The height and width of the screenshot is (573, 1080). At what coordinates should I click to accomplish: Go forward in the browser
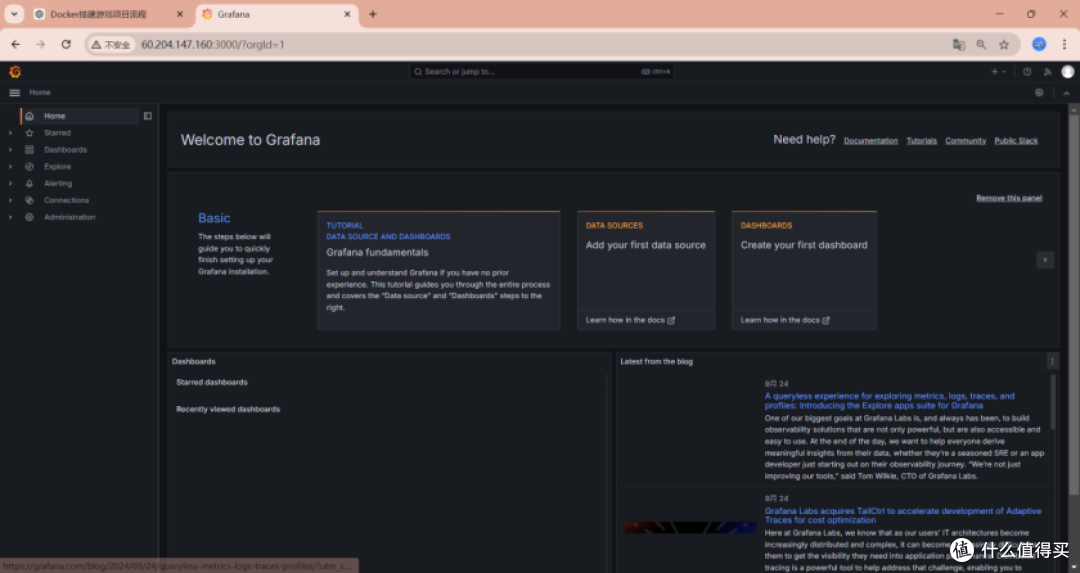tap(41, 44)
